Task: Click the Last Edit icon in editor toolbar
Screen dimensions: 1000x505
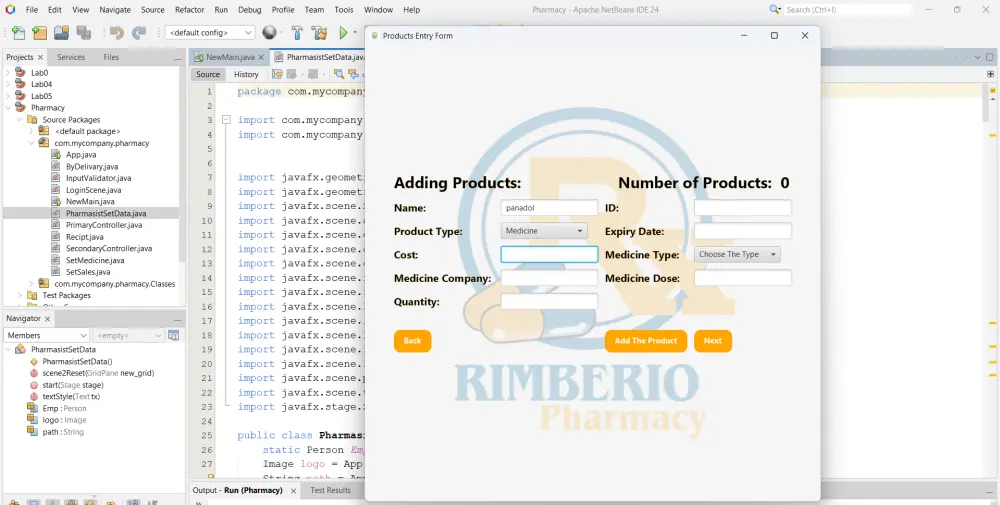Action: pos(352,74)
